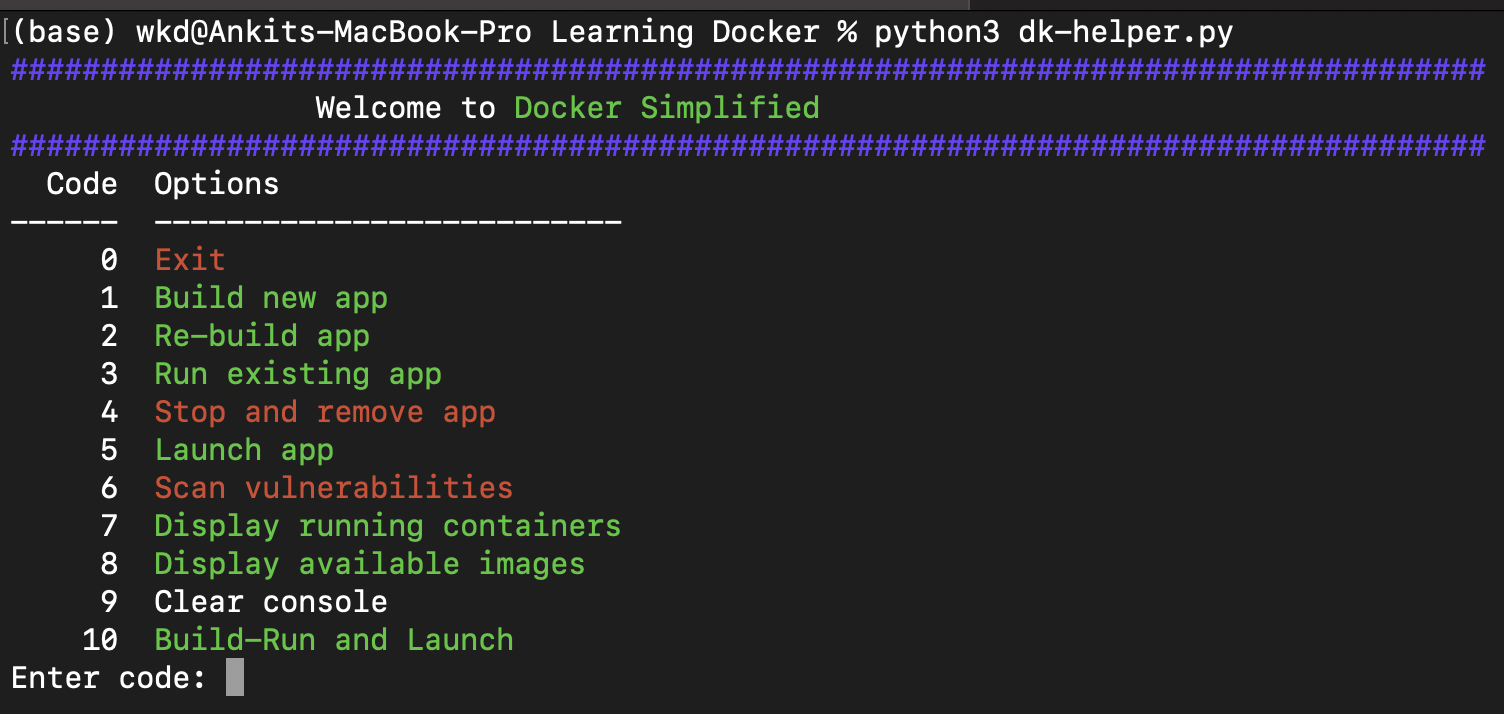Click code number '8' beside Display available images
The width and height of the screenshot is (1504, 714).
pos(109,564)
